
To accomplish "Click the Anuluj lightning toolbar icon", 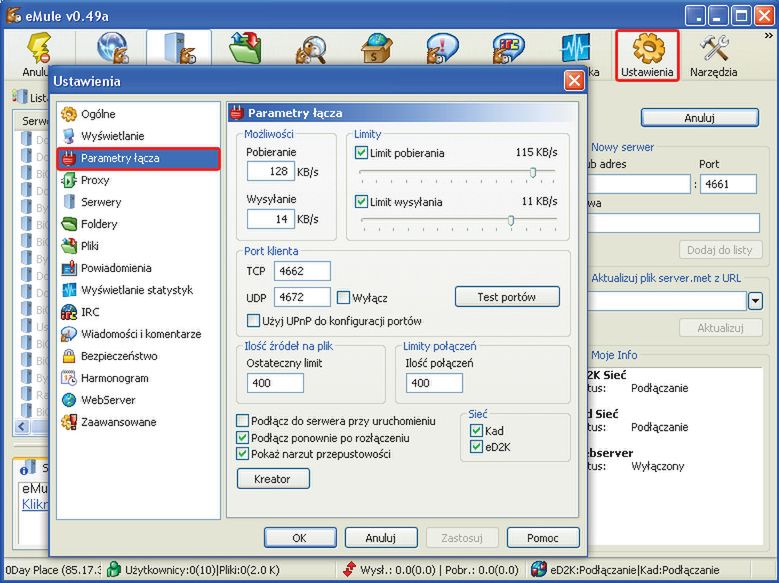I will tap(38, 48).
